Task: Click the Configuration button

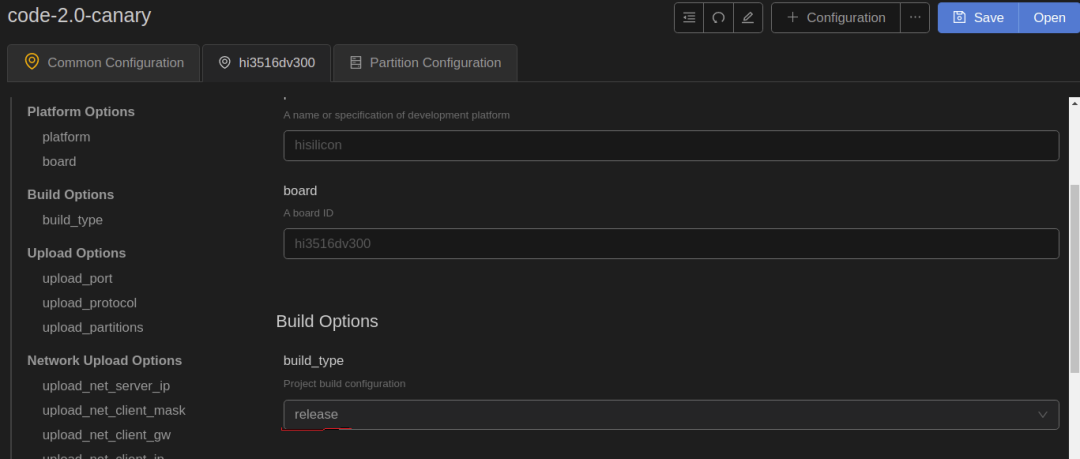Action: coord(835,18)
